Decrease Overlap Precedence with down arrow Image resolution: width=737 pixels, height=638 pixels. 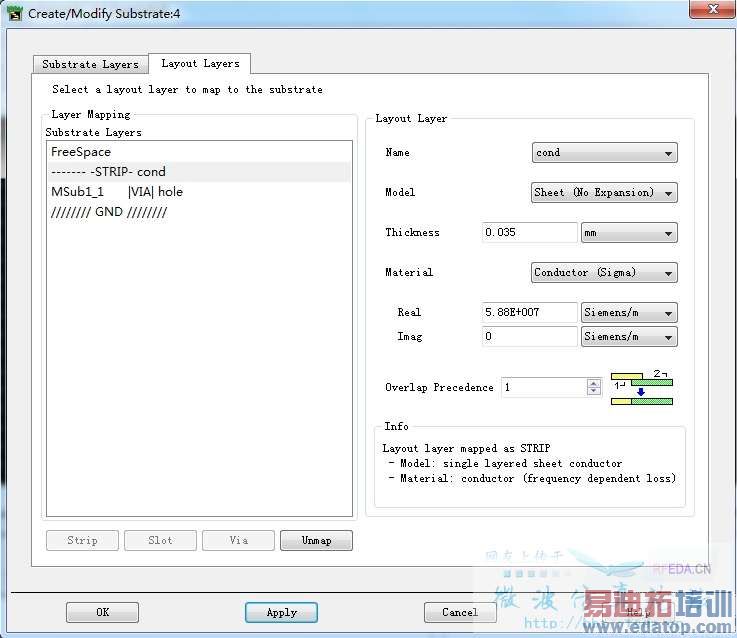click(x=594, y=392)
